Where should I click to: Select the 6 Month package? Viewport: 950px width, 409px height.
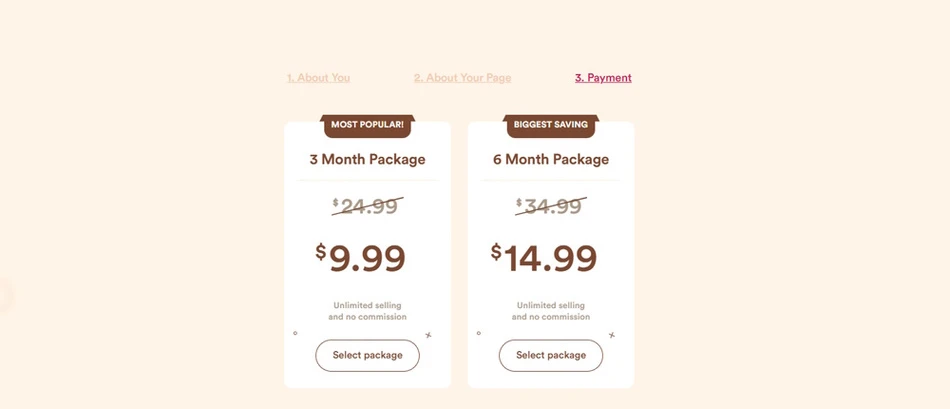pos(551,355)
